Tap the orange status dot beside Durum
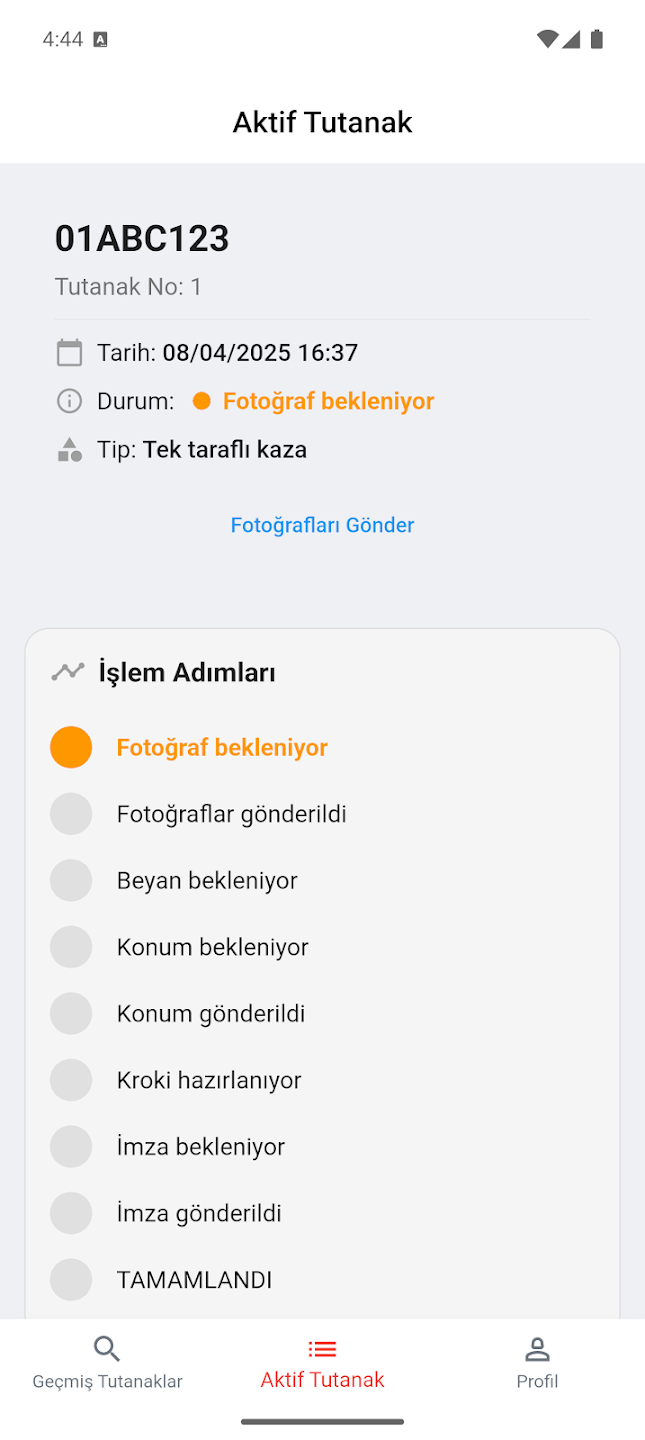 coord(201,401)
